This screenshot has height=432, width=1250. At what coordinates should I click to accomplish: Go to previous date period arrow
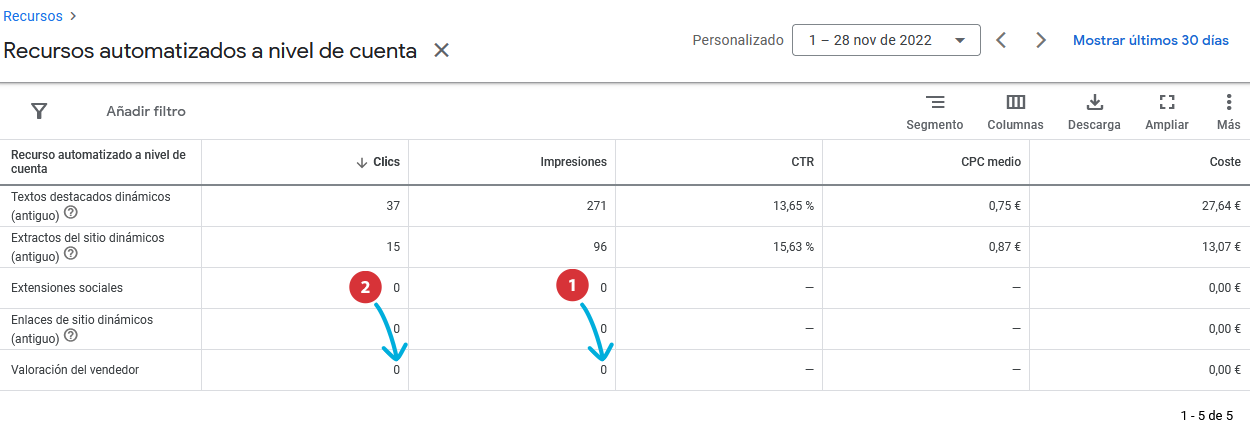click(x=1001, y=40)
